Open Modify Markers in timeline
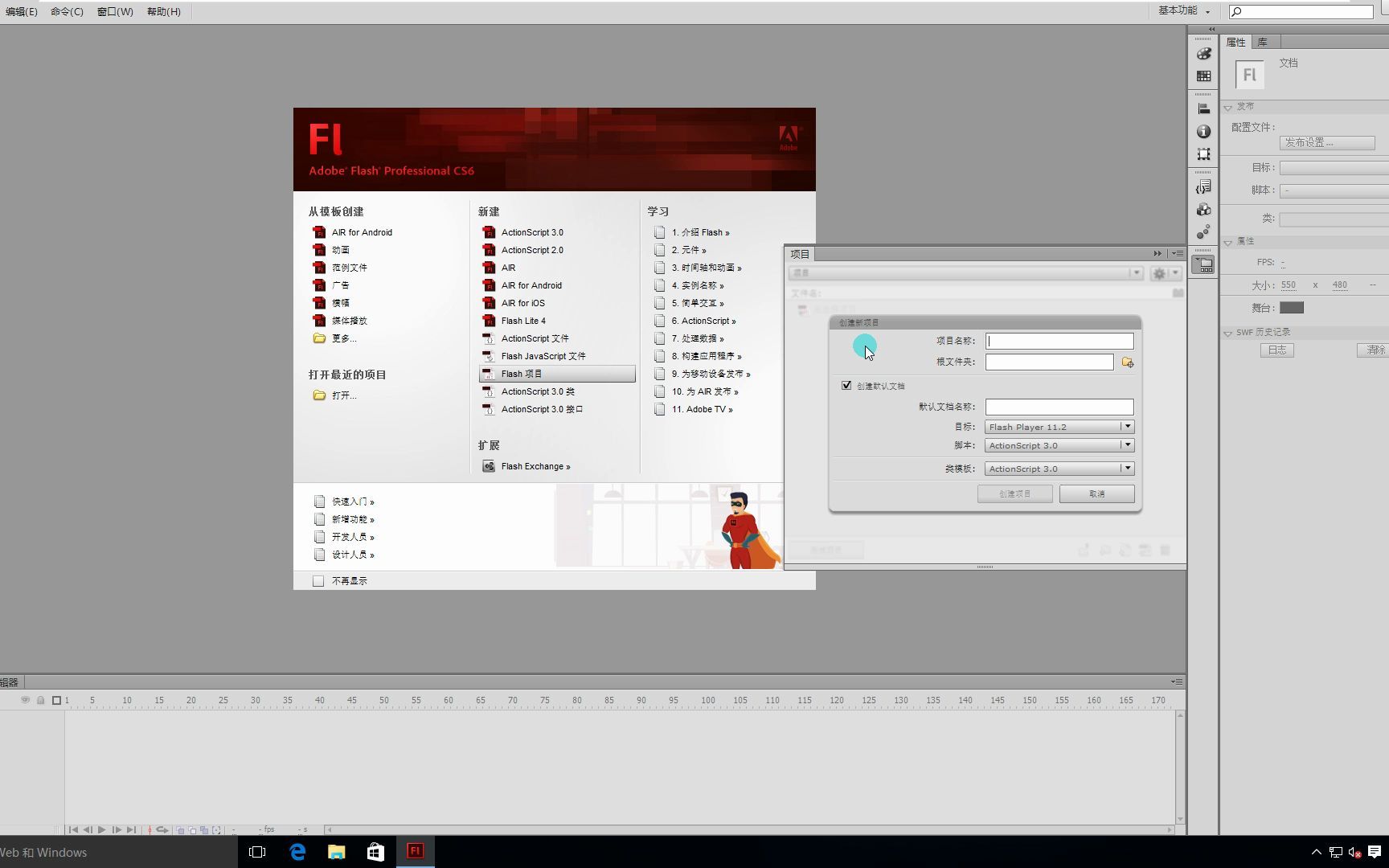 pyautogui.click(x=216, y=830)
